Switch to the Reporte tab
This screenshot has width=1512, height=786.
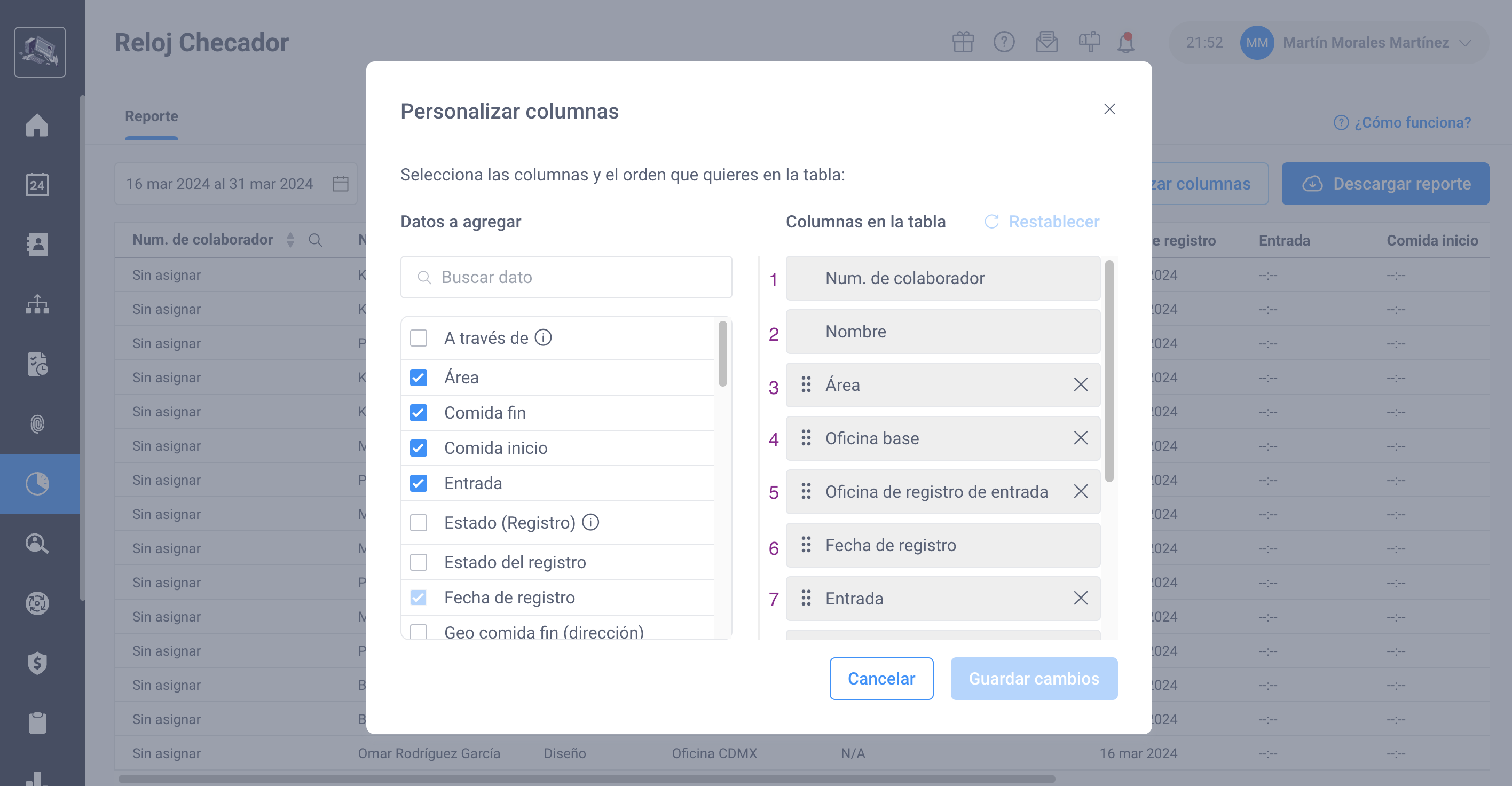[152, 116]
